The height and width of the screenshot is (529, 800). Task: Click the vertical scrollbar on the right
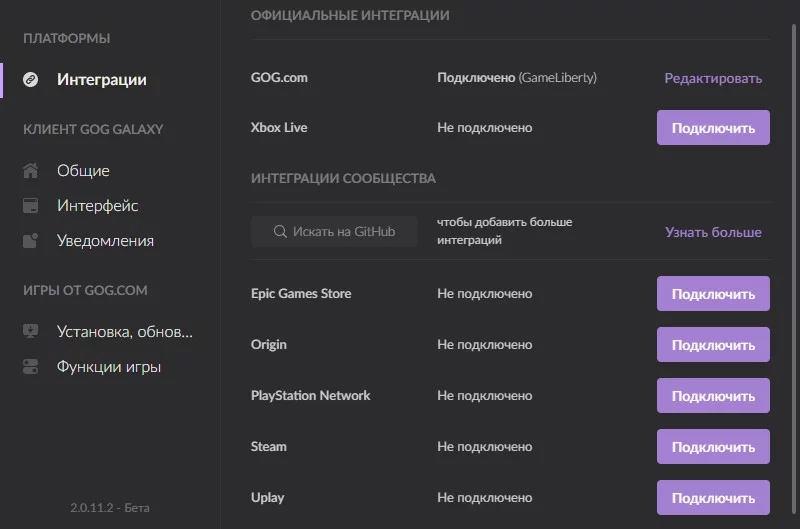(x=794, y=268)
